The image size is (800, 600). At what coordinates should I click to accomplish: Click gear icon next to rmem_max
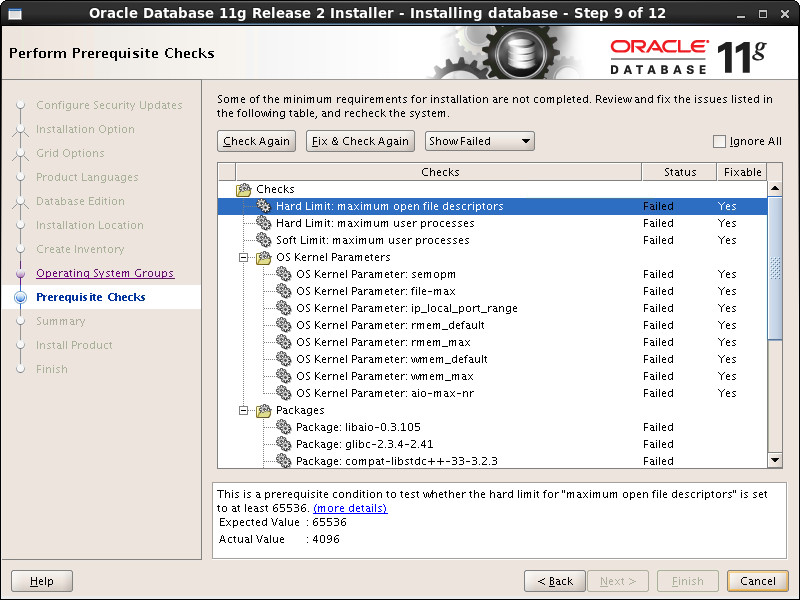click(284, 342)
